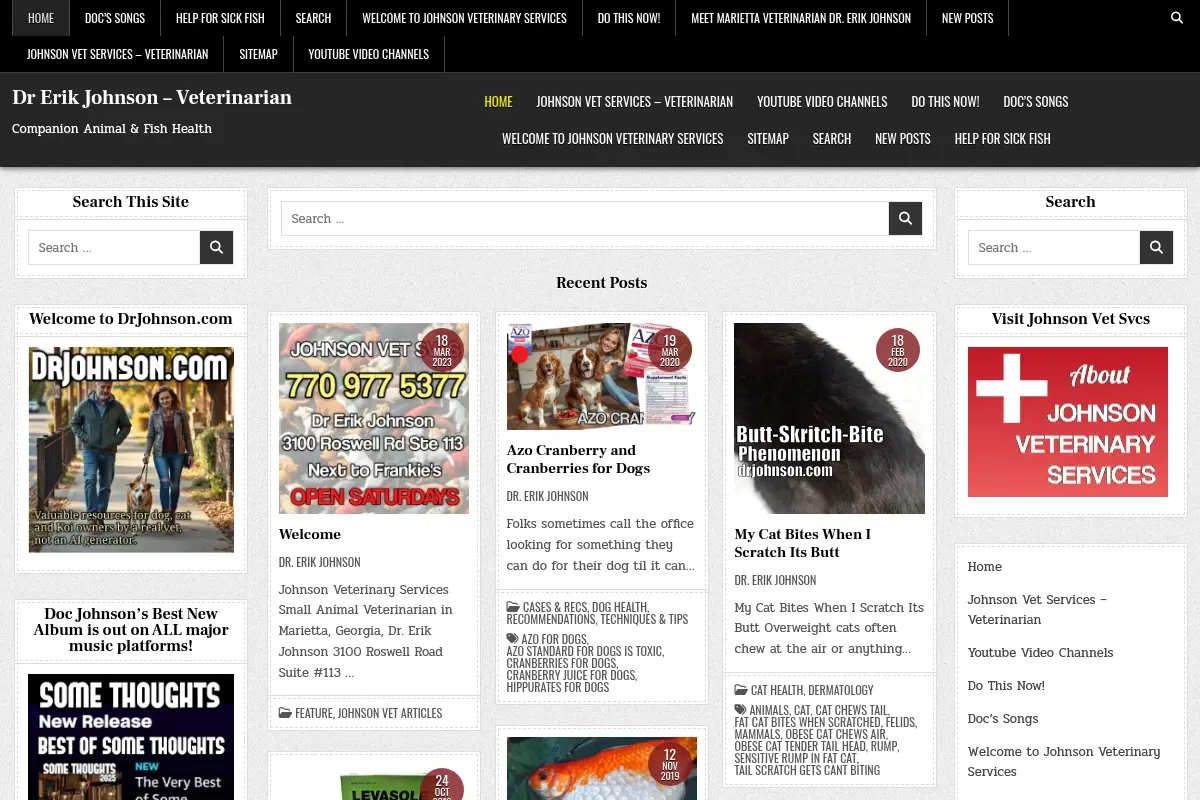Click the folder icon beside Cat Health category
Screen dimensions: 1200x800
tap(741, 690)
